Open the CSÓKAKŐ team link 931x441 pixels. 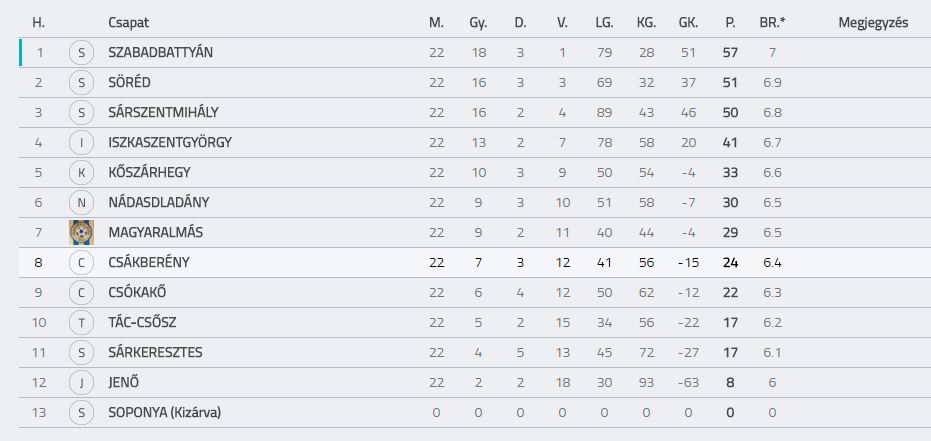[137, 293]
